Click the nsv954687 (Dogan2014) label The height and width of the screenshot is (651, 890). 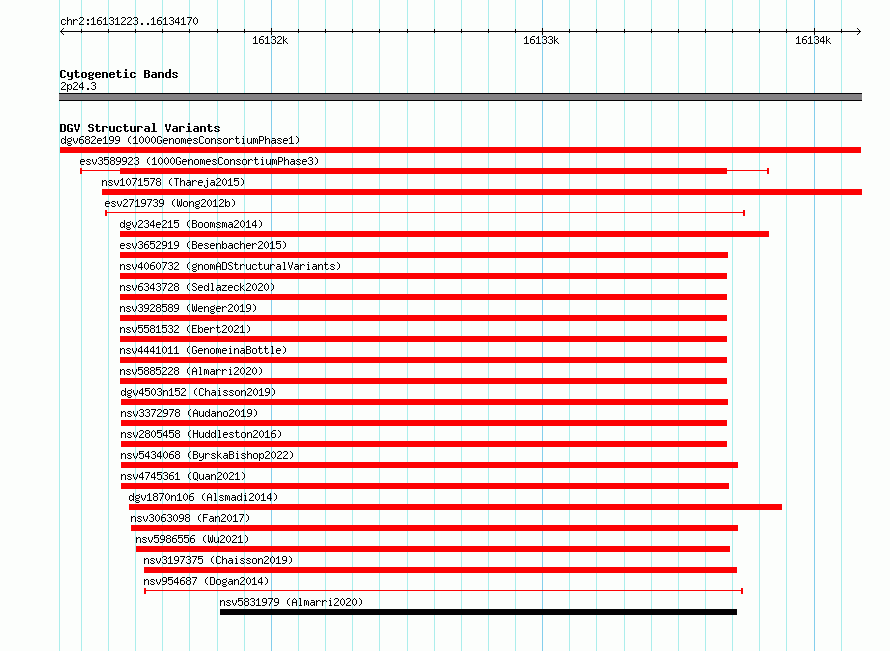point(206,581)
